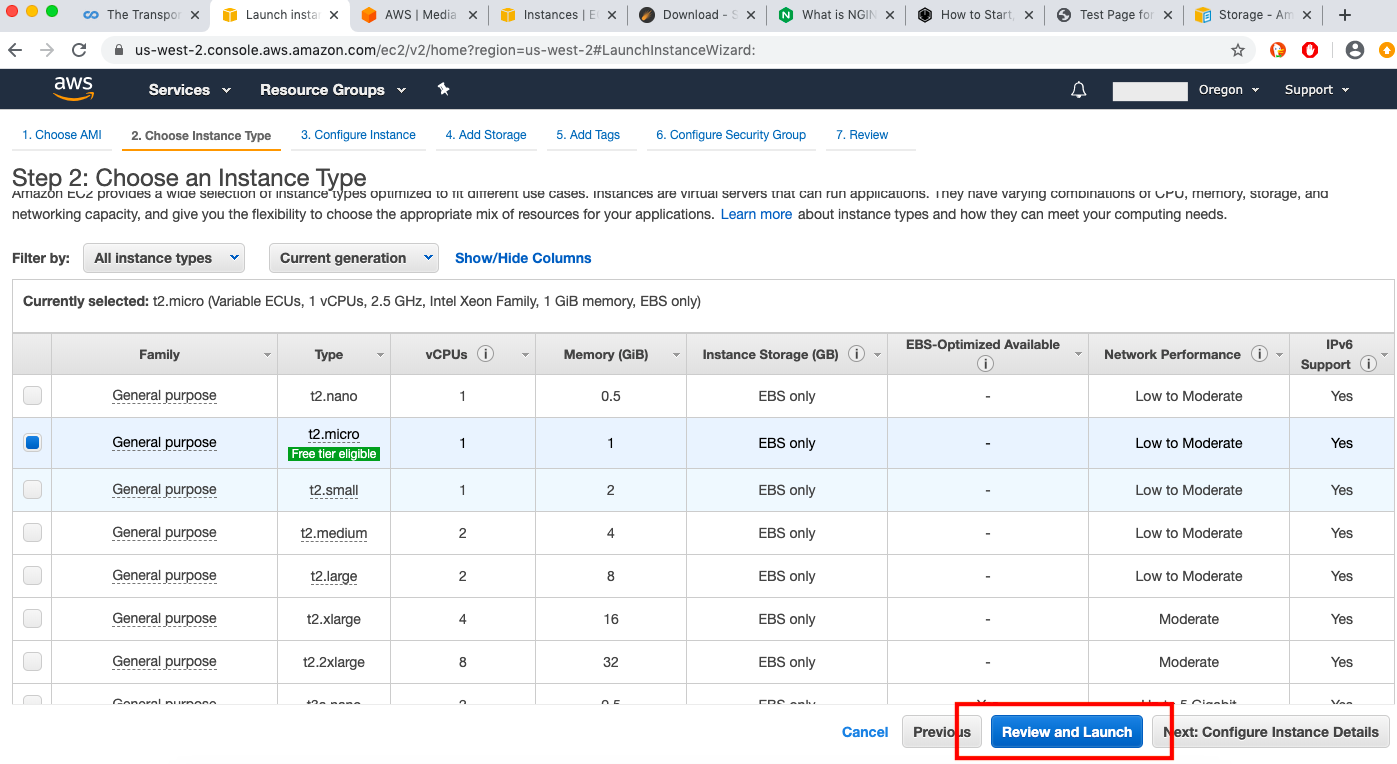Click the Previous button

[x=942, y=732]
